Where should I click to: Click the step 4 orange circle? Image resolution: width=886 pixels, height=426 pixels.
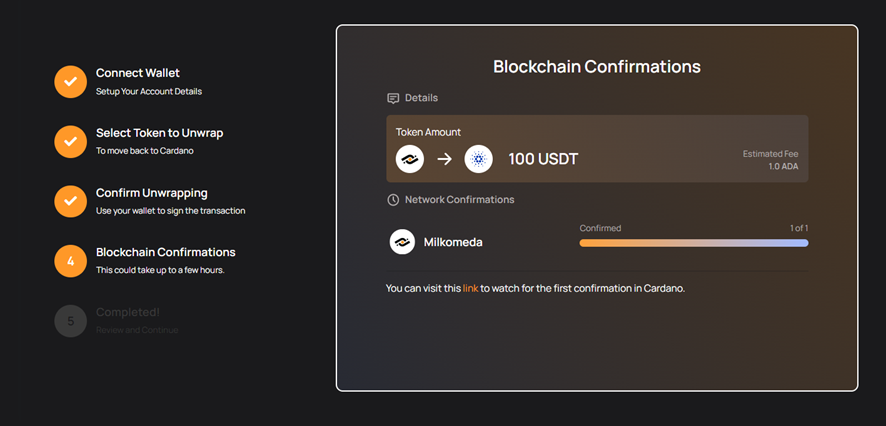click(70, 261)
